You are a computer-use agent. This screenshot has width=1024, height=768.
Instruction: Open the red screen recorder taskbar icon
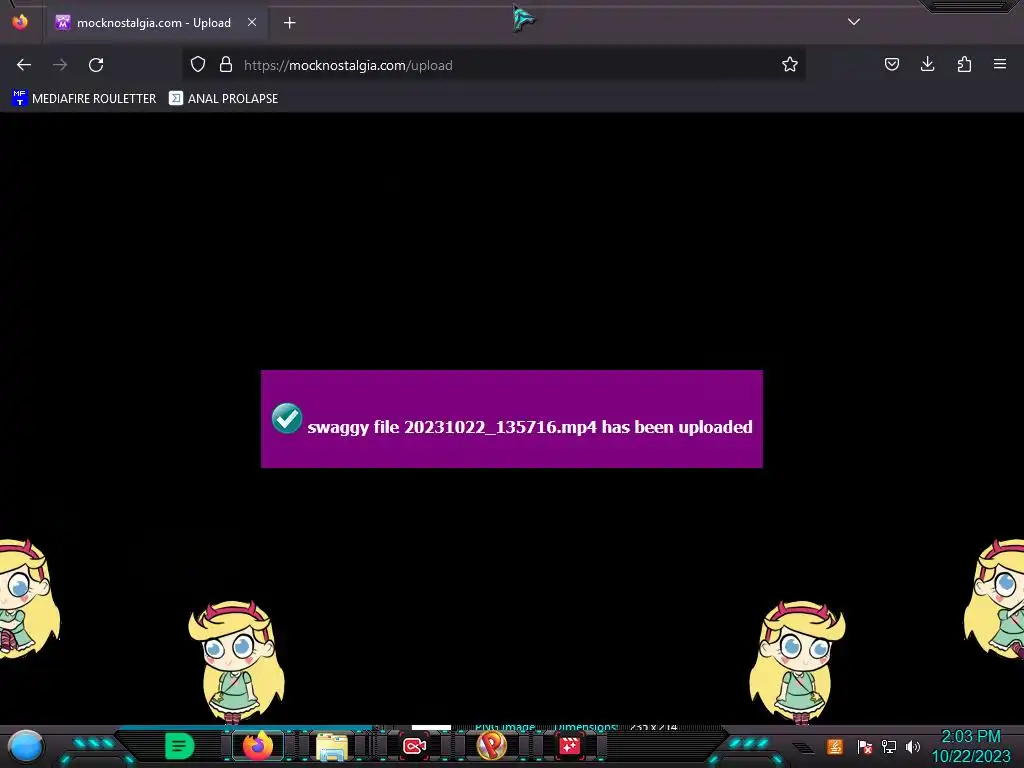coord(414,746)
